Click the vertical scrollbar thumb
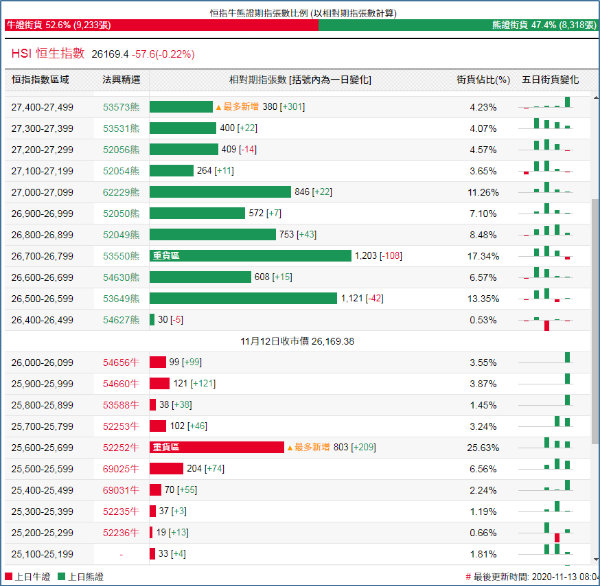600x586 pixels. point(595,322)
